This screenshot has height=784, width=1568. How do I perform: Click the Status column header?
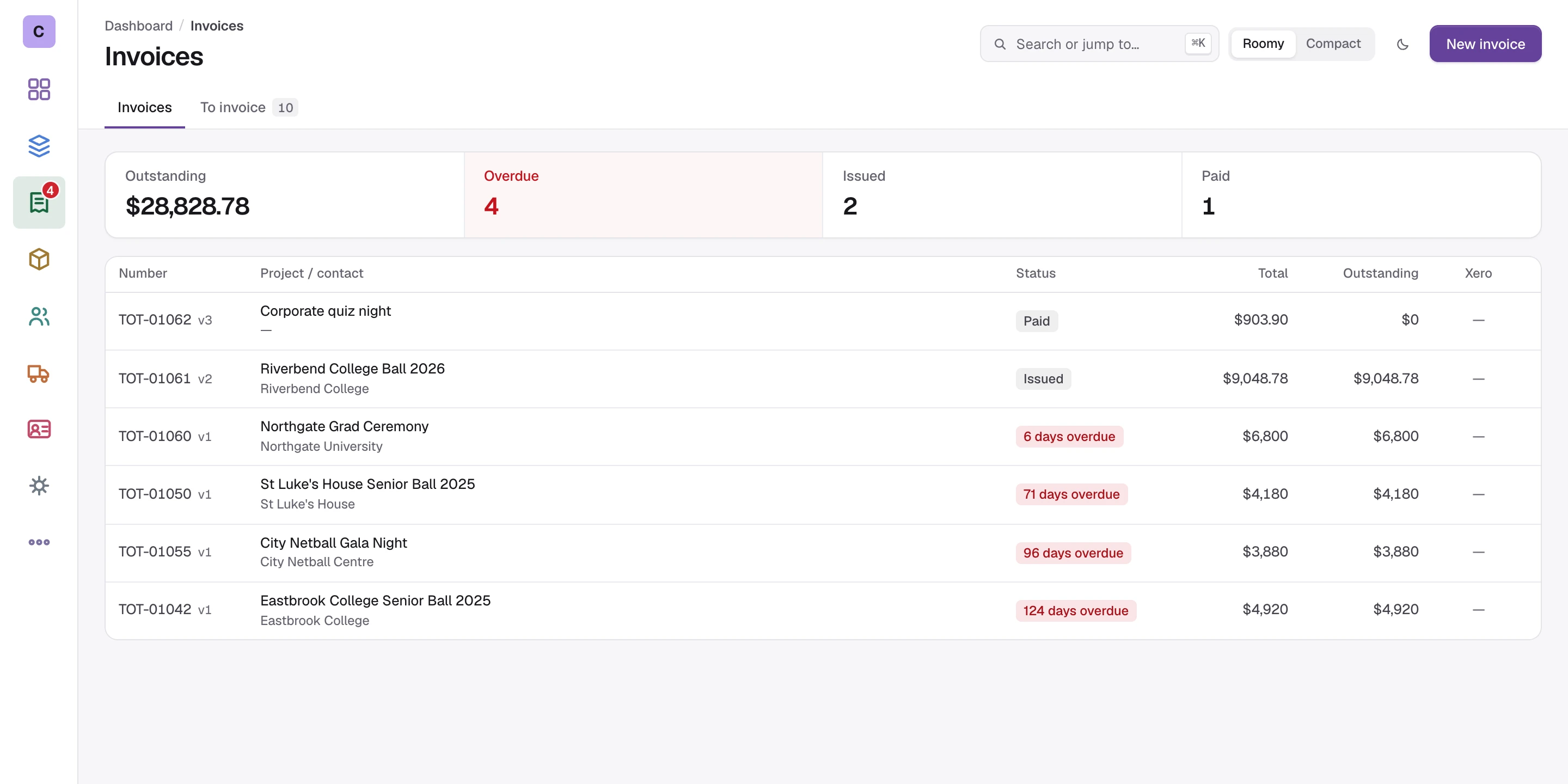(1036, 273)
